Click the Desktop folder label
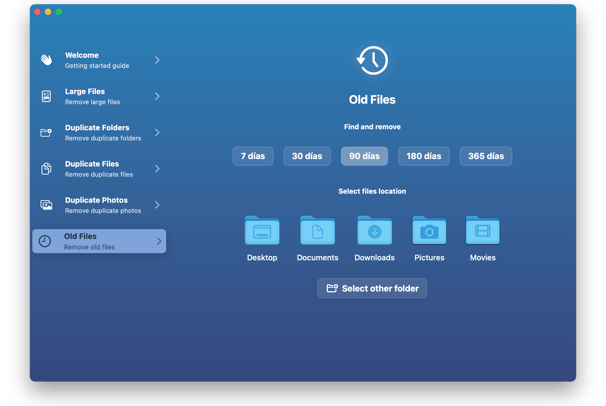 tap(262, 258)
